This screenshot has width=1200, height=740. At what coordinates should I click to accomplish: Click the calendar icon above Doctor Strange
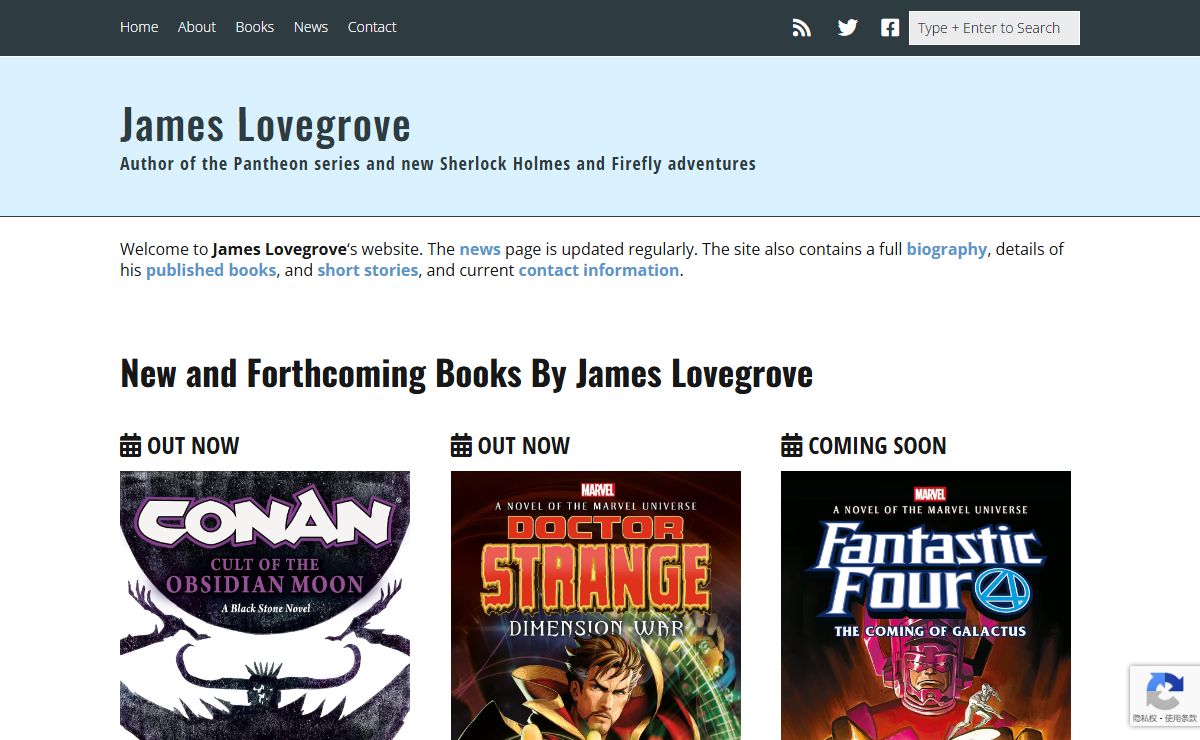(461, 446)
